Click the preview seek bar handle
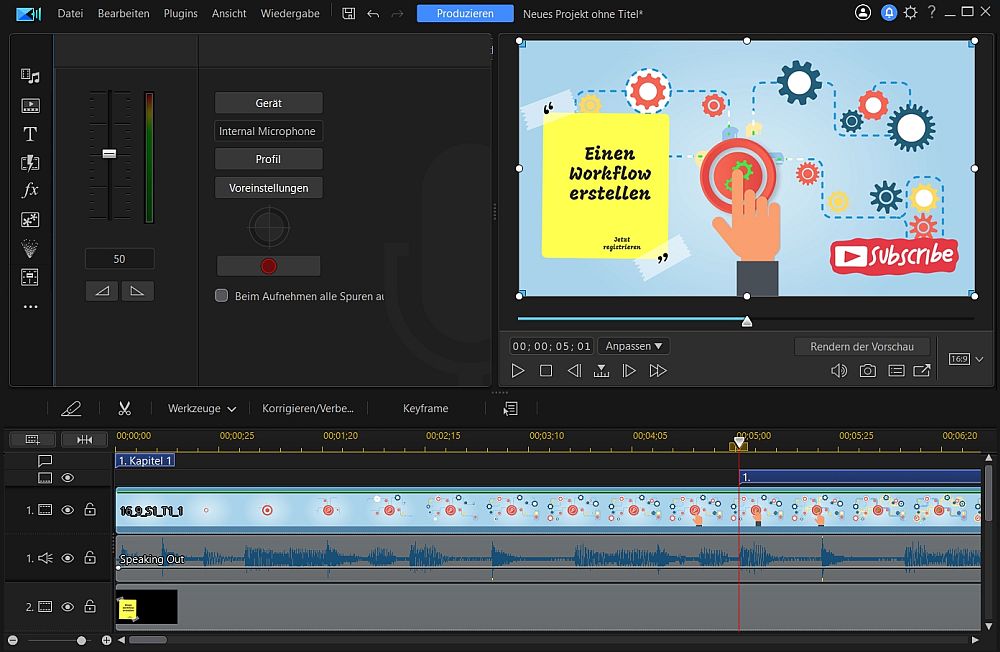The width and height of the screenshot is (1000, 652). pos(747,322)
